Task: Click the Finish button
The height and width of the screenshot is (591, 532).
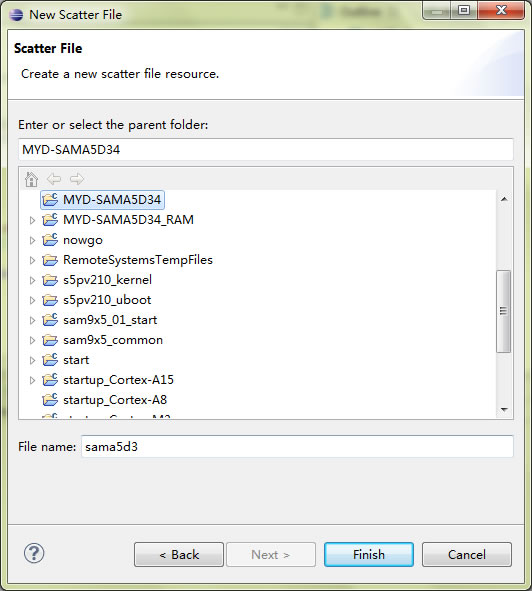Action: [x=369, y=554]
